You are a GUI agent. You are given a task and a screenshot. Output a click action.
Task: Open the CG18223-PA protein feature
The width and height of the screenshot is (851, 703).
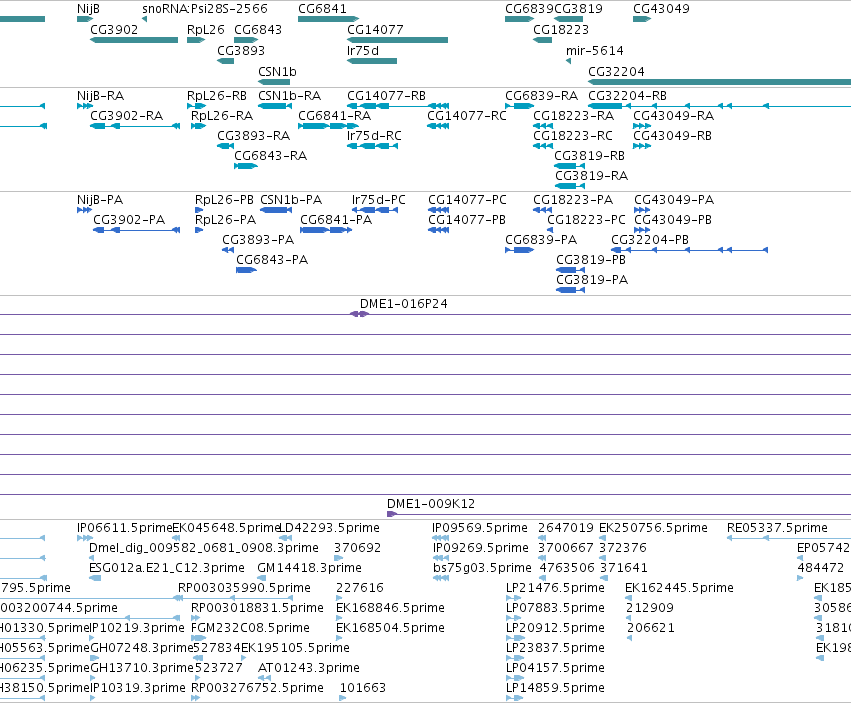pos(543,210)
